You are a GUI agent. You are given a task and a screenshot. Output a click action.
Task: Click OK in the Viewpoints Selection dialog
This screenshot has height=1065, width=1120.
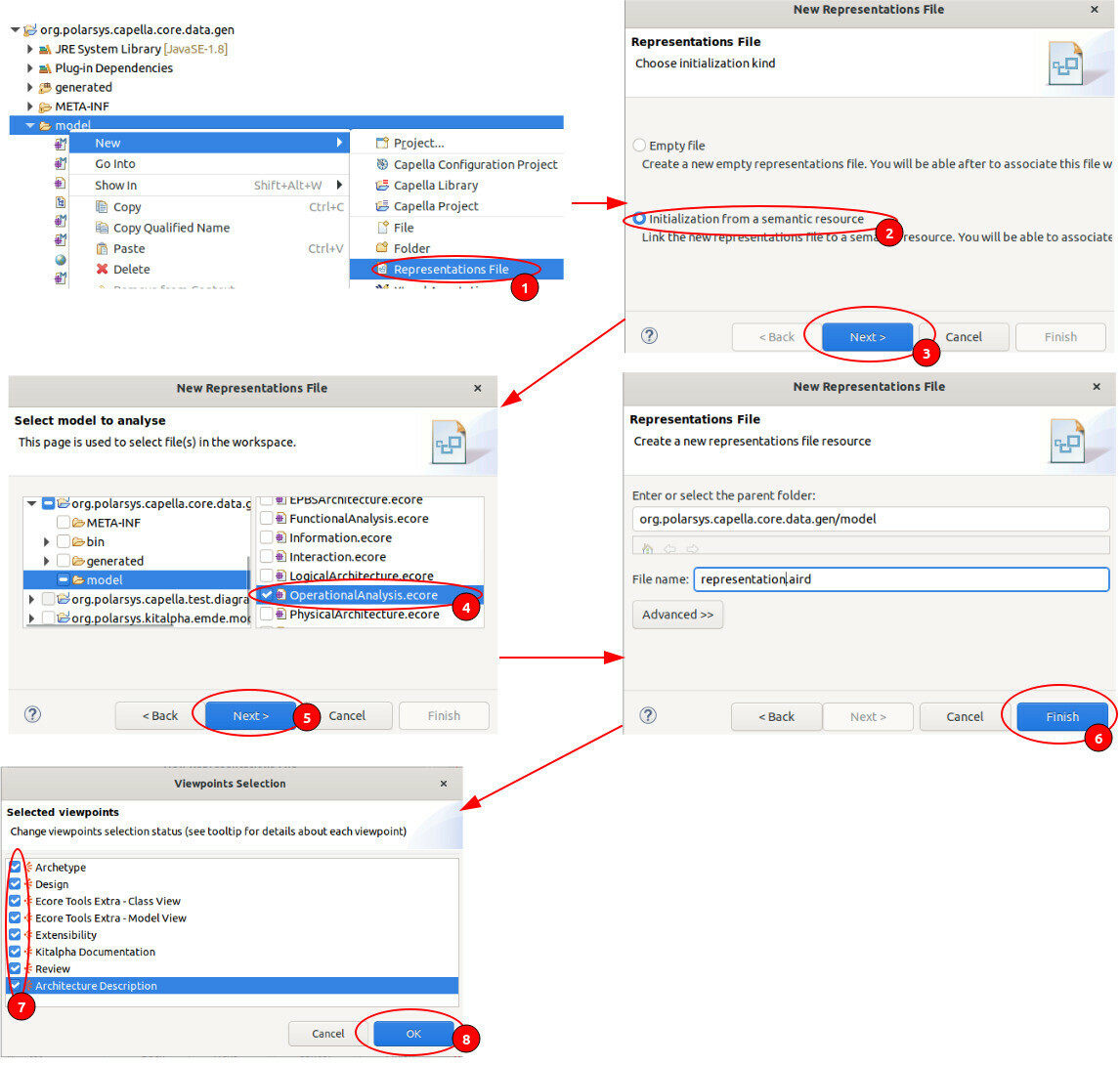pyautogui.click(x=413, y=1034)
